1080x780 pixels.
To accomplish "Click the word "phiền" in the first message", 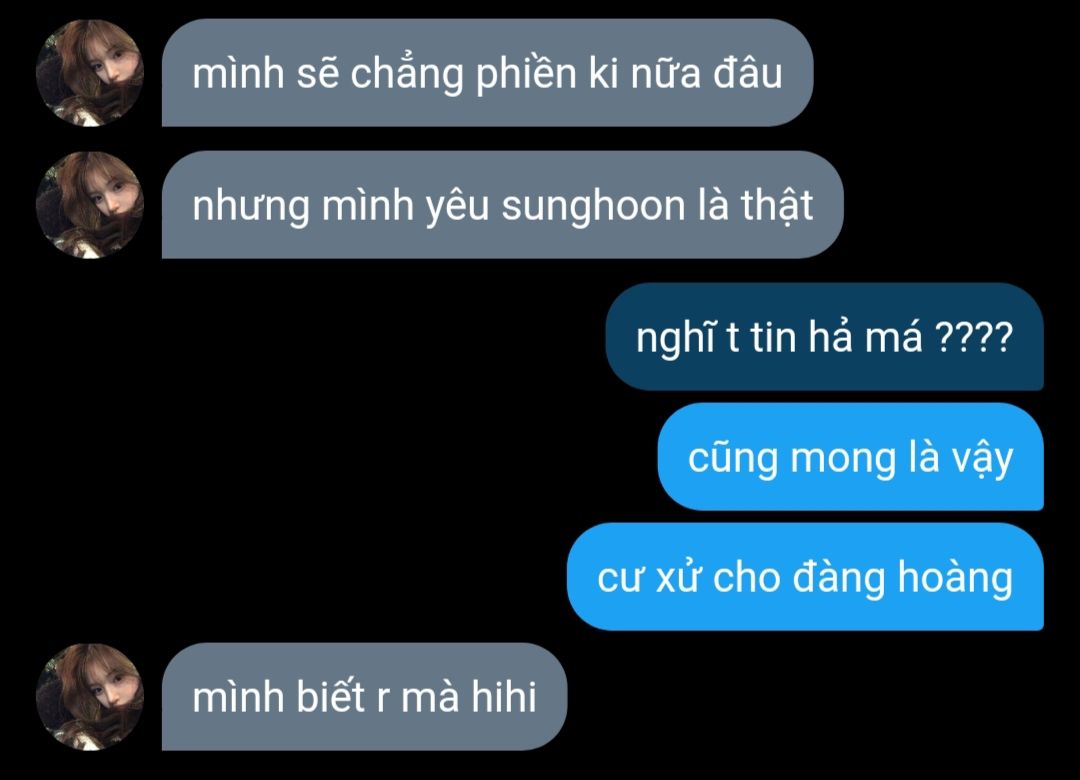I will point(526,73).
